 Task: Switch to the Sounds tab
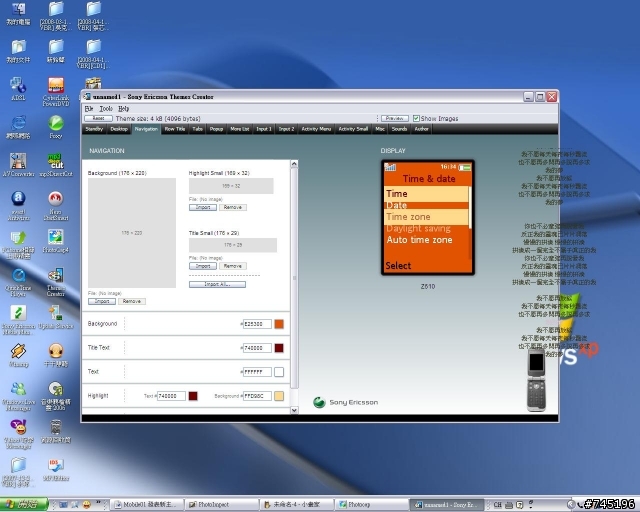click(x=399, y=129)
